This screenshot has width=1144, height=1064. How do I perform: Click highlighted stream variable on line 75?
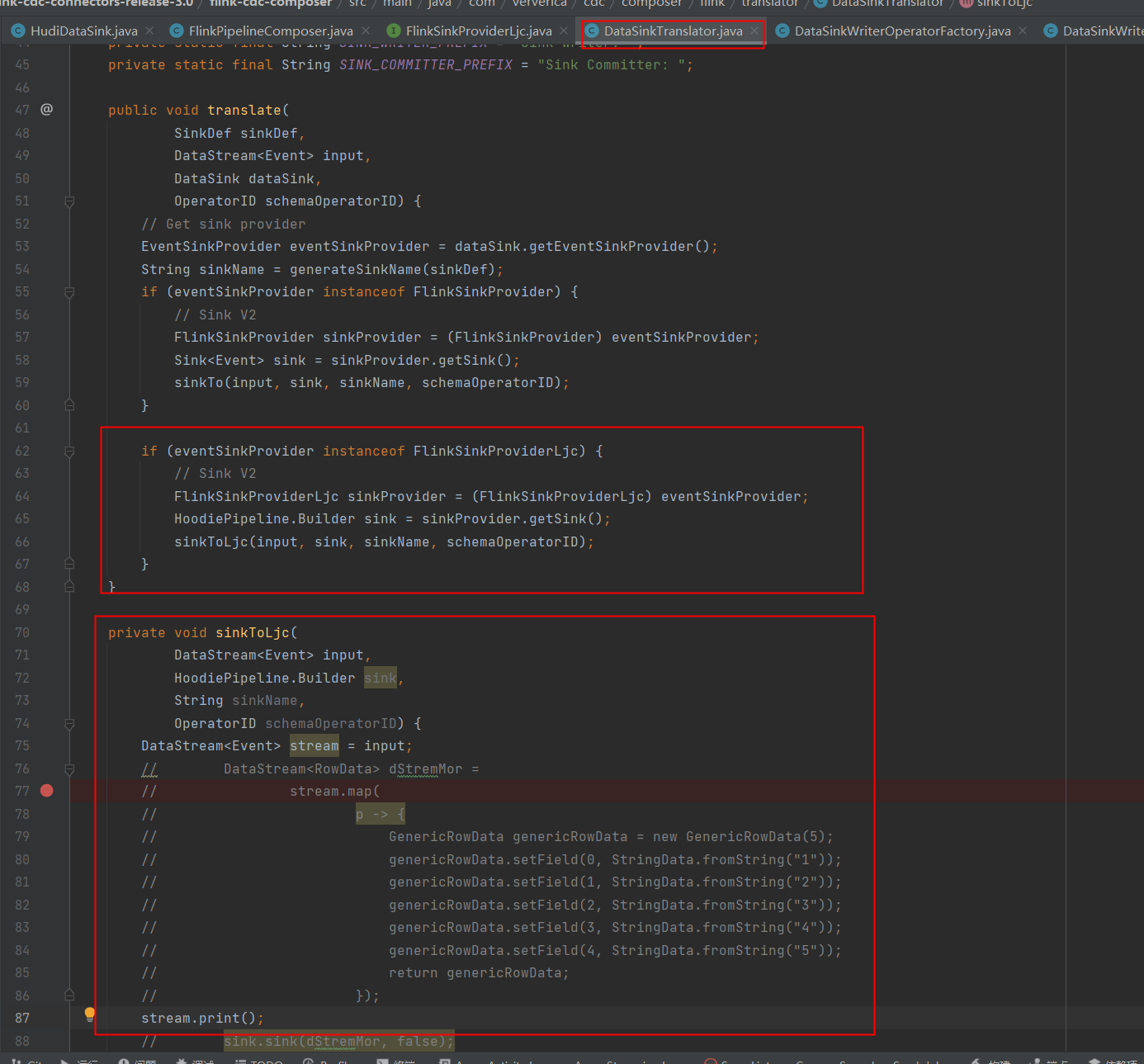314,745
